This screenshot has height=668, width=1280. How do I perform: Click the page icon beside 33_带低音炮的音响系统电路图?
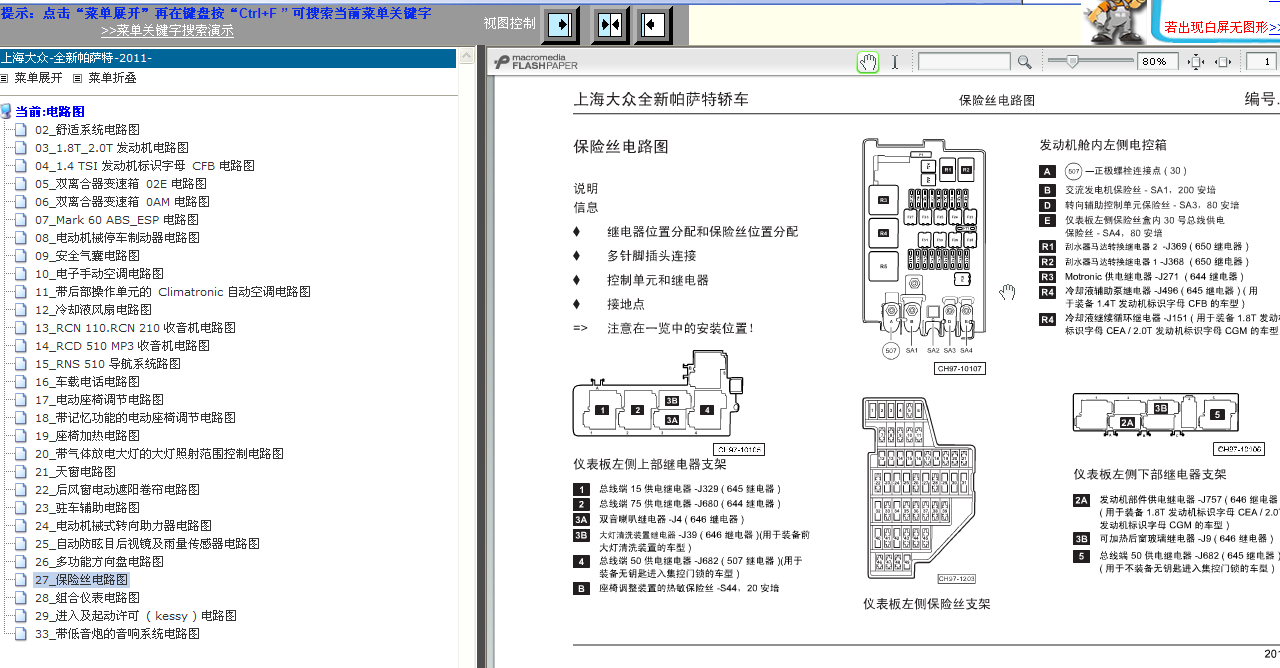21,634
